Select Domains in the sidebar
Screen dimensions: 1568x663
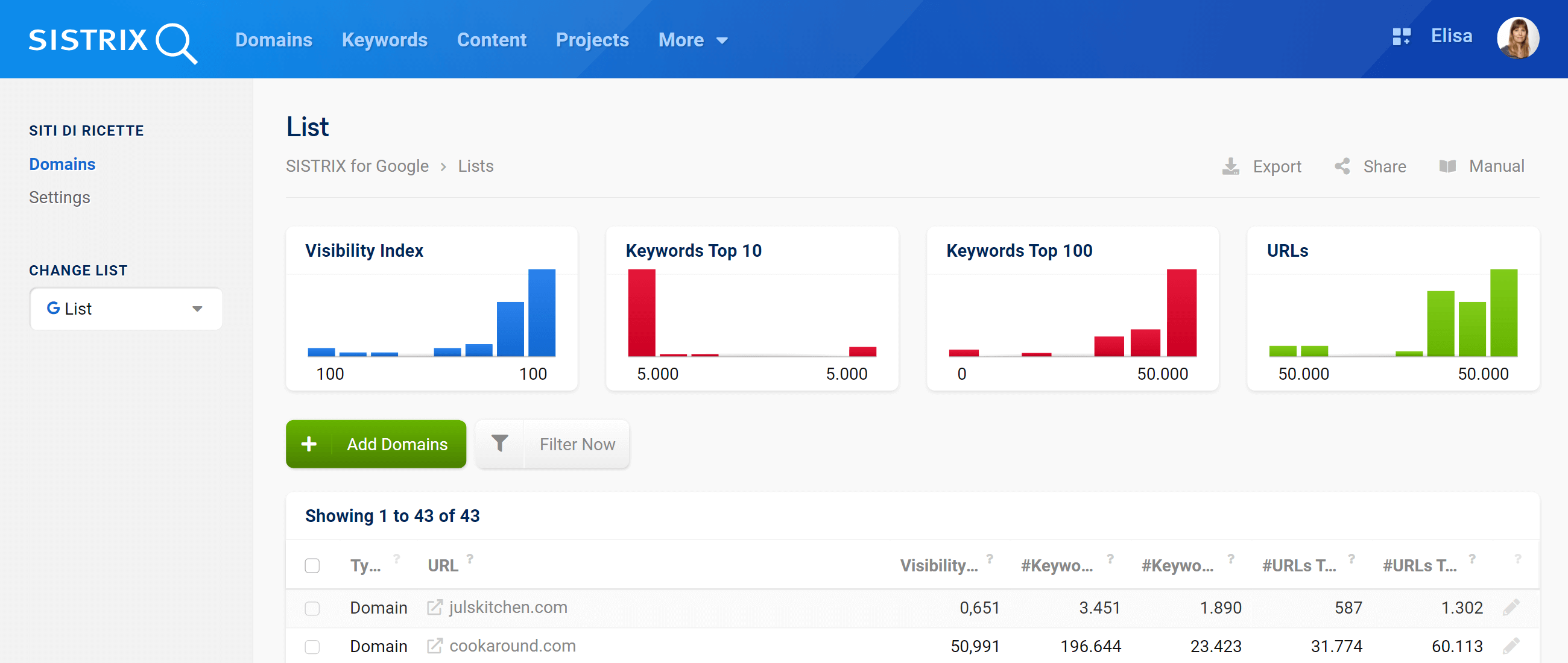click(62, 164)
